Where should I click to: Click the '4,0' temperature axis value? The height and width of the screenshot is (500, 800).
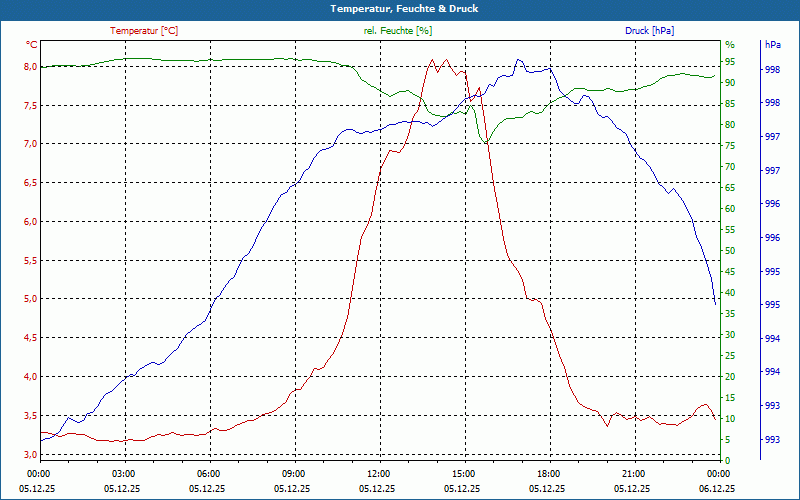(x=31, y=377)
